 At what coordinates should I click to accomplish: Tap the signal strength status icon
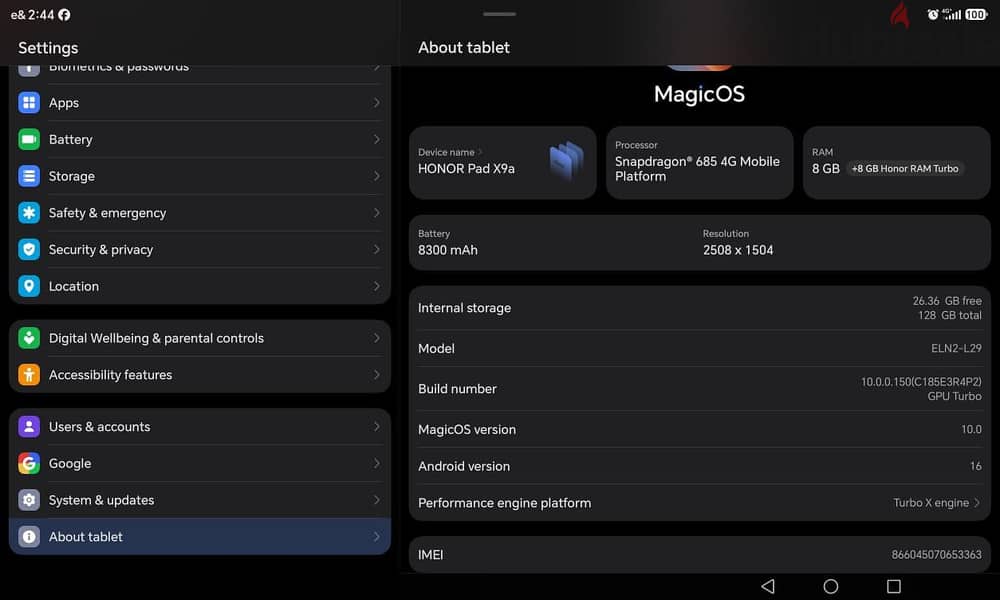tap(952, 14)
